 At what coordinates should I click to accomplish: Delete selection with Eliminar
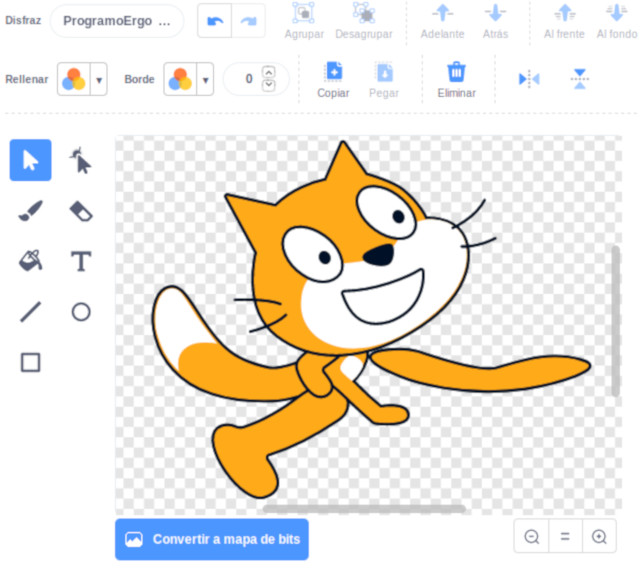coord(456,80)
